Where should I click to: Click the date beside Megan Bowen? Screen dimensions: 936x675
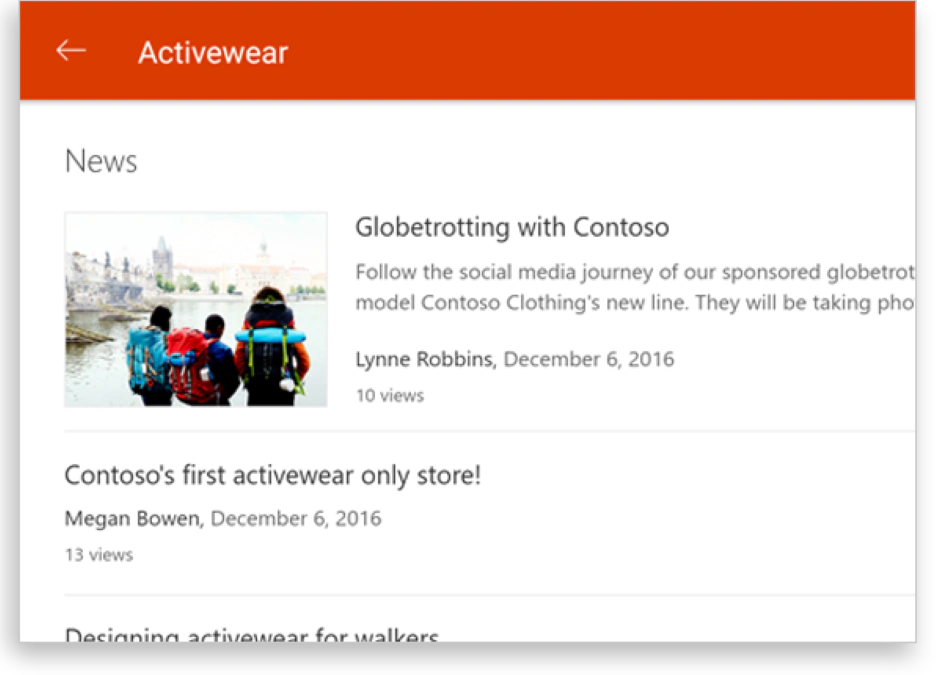coord(295,518)
